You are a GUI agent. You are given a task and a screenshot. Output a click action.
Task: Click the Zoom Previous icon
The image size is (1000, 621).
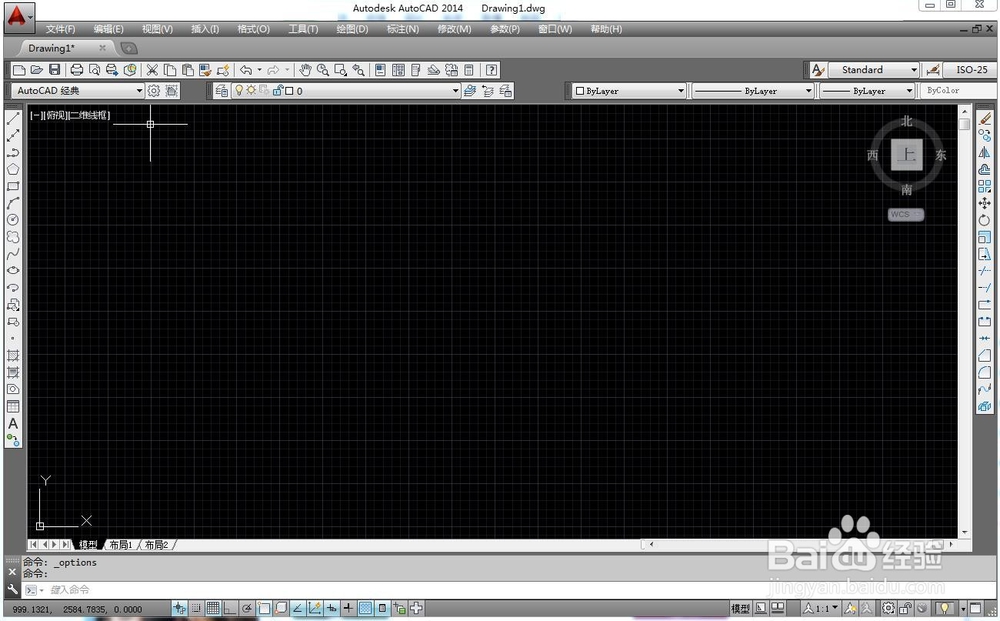pos(358,70)
